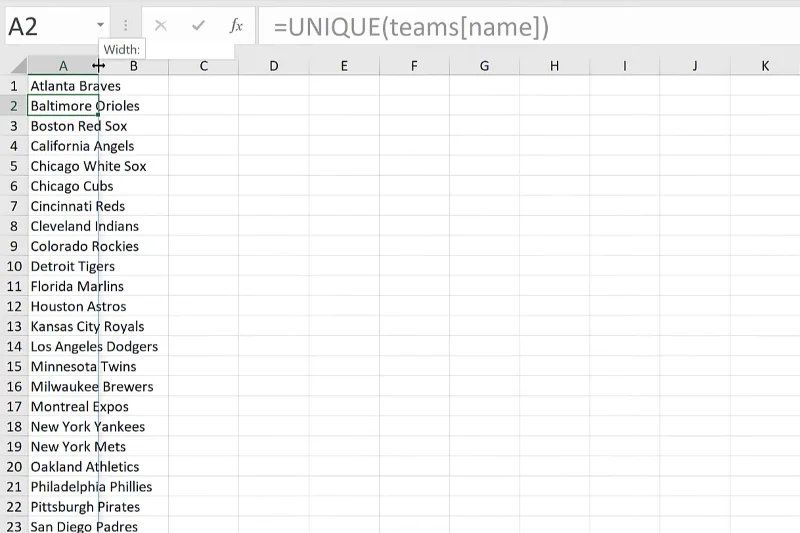Select row 23 header
800x533 pixels.
pyautogui.click(x=14, y=526)
